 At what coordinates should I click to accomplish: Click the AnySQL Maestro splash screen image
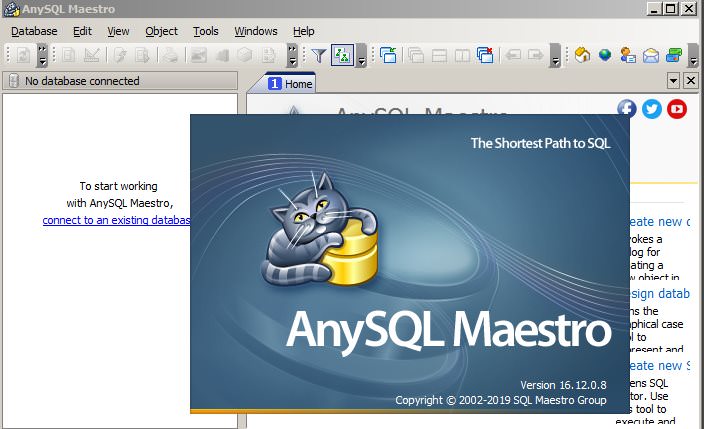(x=410, y=264)
